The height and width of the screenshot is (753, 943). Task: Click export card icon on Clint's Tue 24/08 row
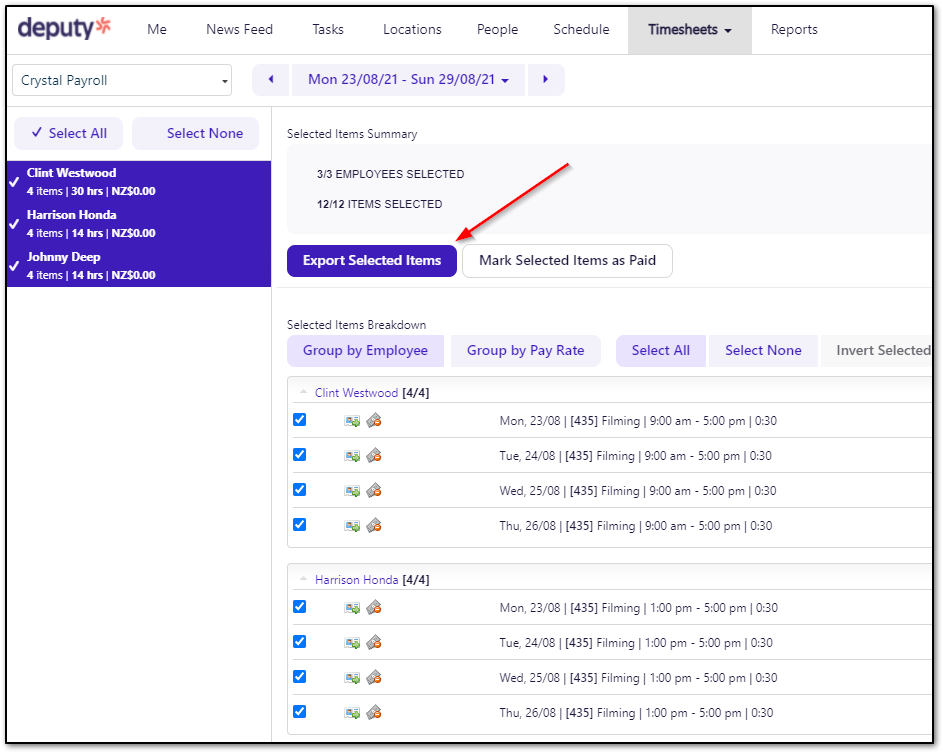[x=352, y=456]
